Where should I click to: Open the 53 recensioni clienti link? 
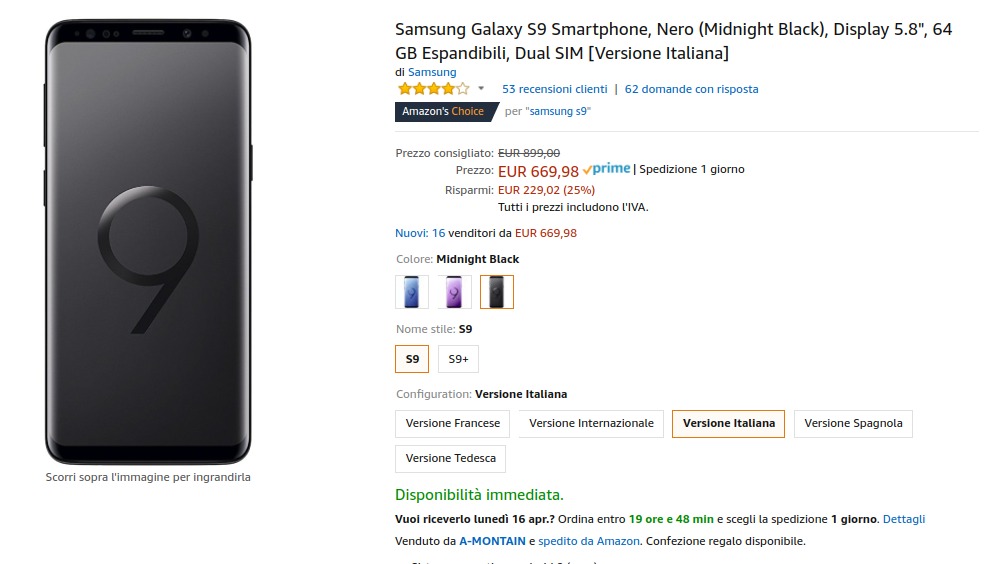(x=555, y=89)
